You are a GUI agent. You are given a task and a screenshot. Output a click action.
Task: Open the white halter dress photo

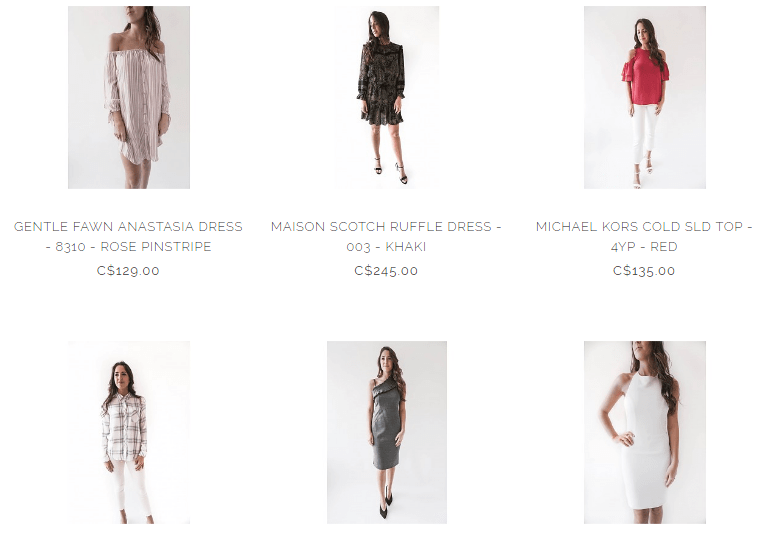645,432
